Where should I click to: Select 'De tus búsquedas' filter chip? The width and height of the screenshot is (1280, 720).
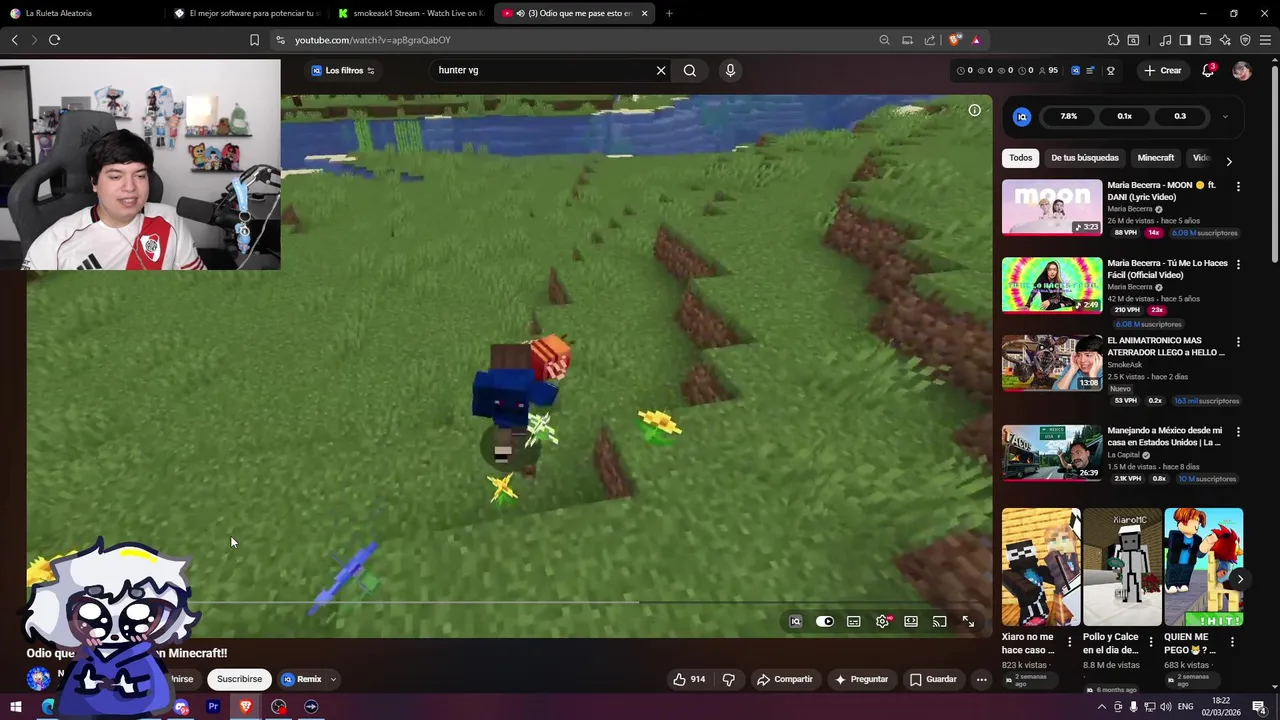coord(1085,157)
